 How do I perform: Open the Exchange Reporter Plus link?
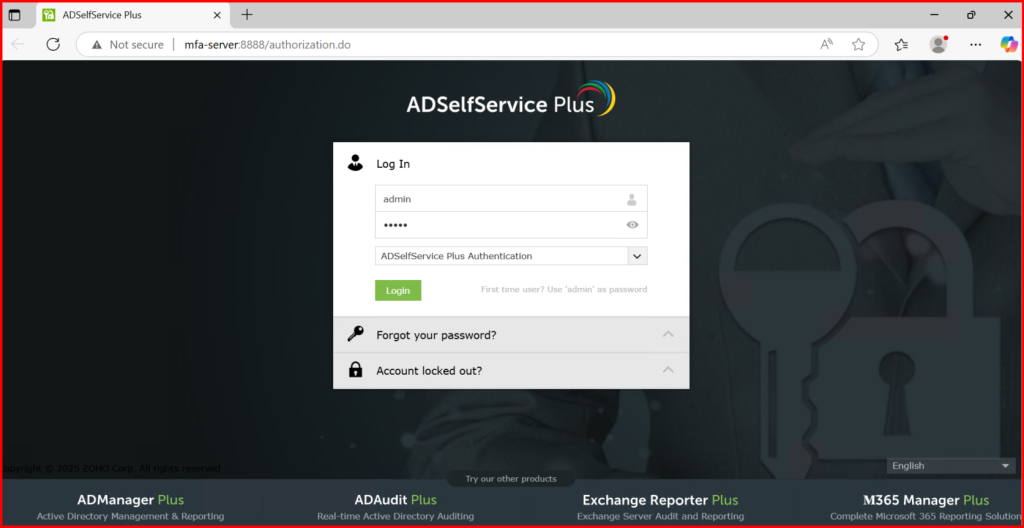[x=660, y=500]
